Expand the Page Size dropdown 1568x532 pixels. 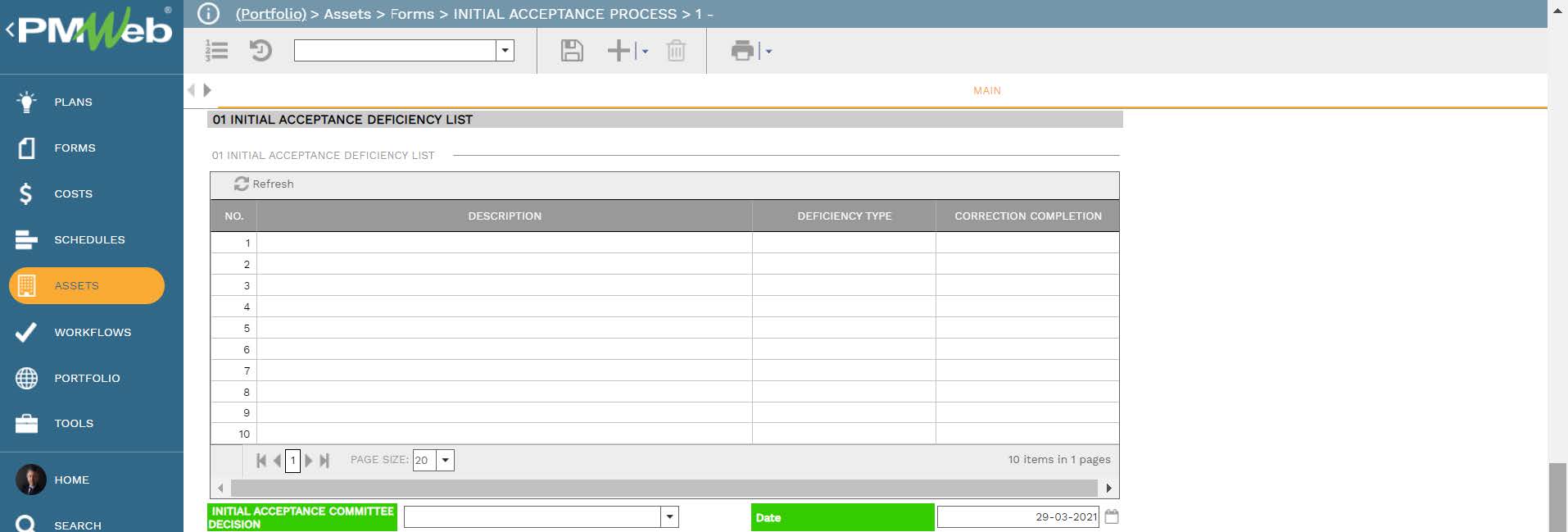[x=446, y=460]
